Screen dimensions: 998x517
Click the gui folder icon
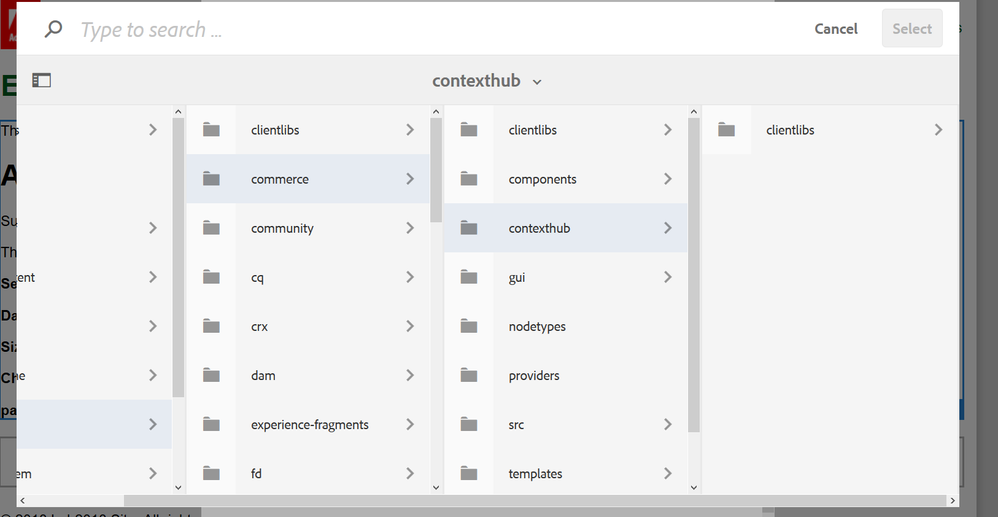point(468,277)
